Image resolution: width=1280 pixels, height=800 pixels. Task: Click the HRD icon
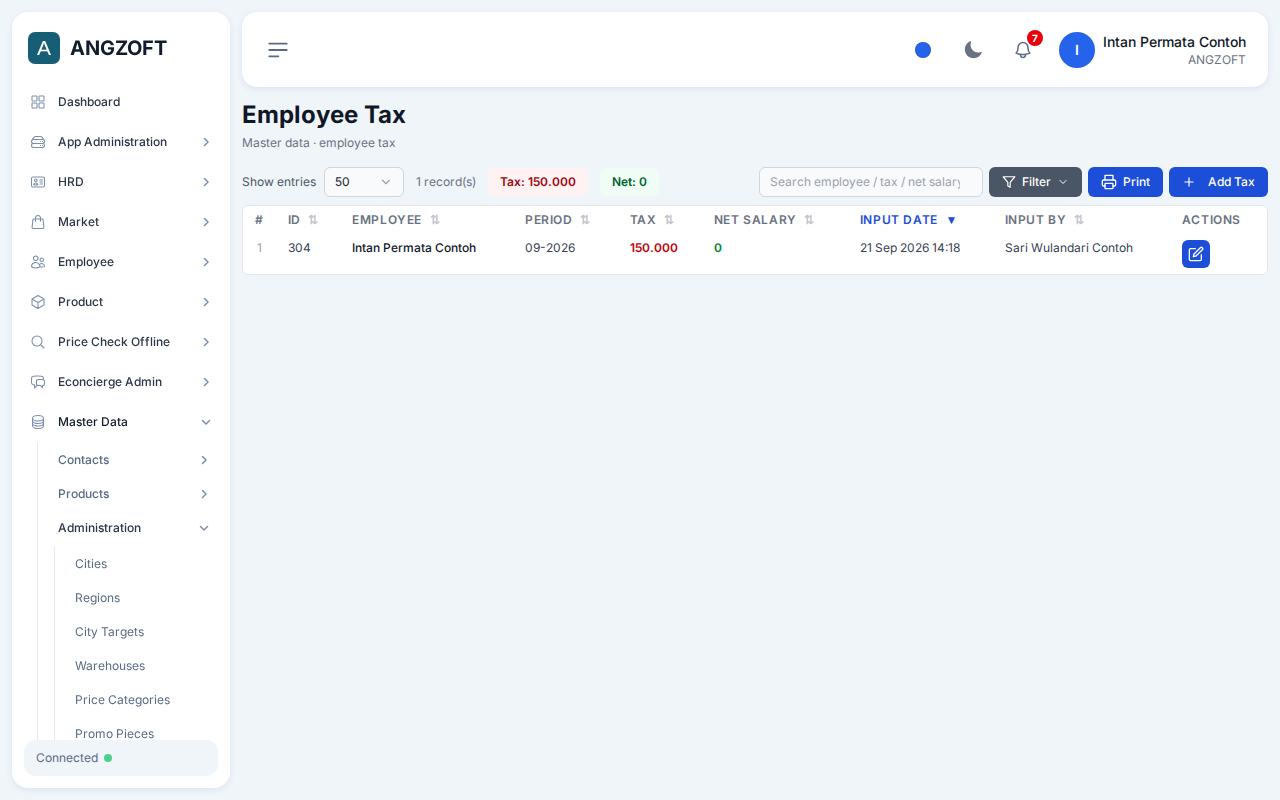(x=38, y=182)
